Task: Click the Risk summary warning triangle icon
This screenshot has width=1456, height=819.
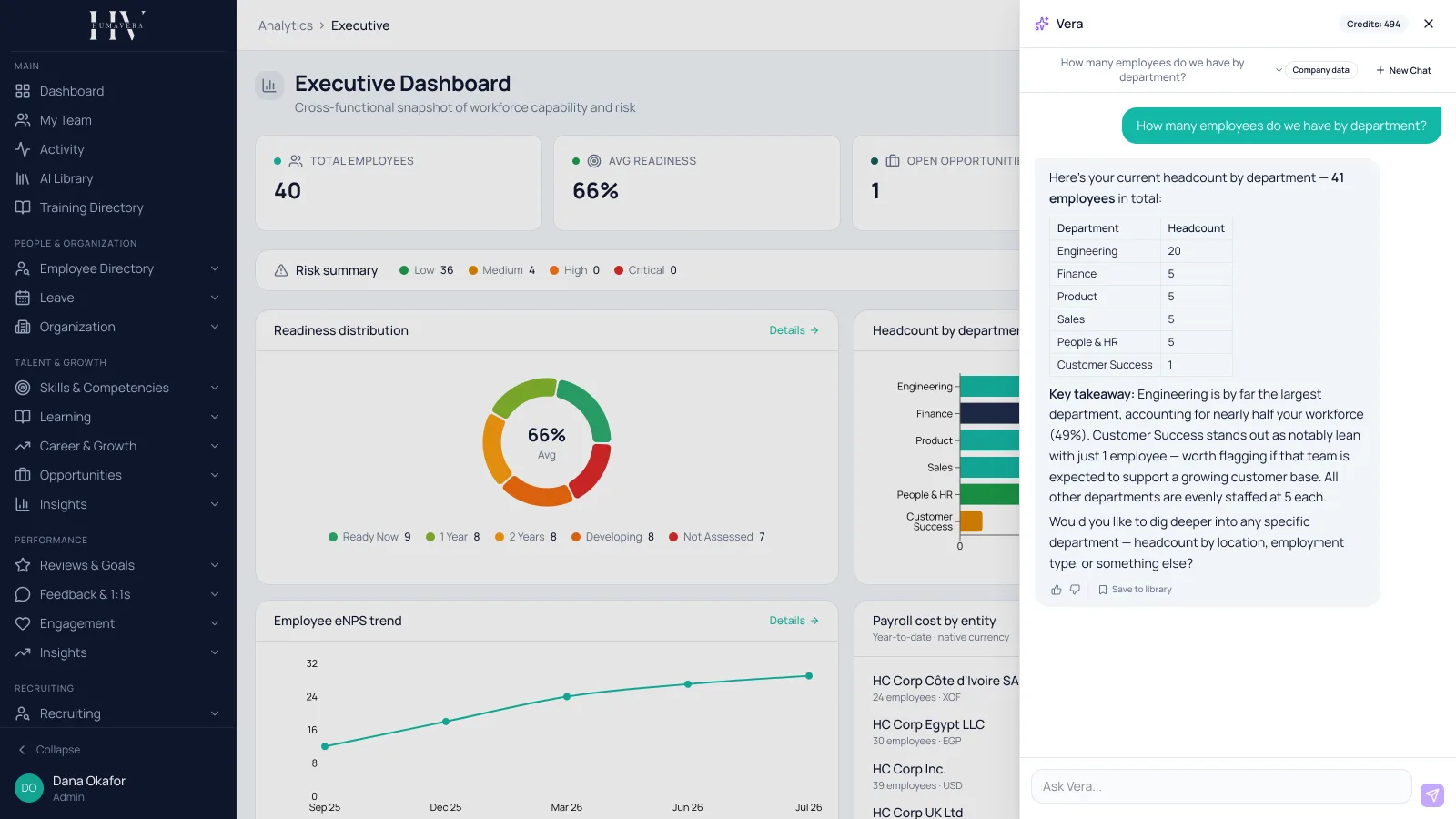Action: pyautogui.click(x=281, y=270)
